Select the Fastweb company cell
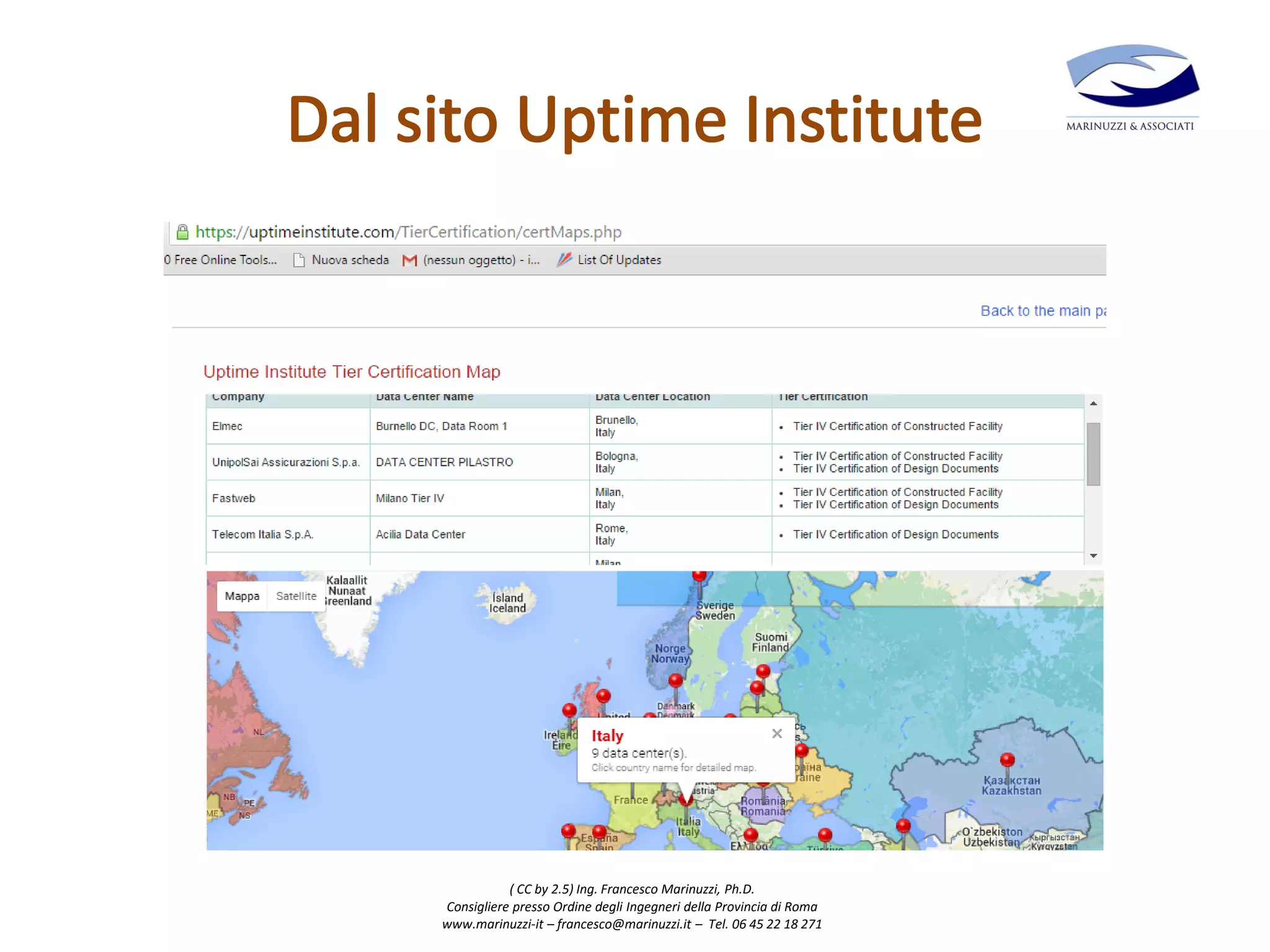 (x=288, y=498)
